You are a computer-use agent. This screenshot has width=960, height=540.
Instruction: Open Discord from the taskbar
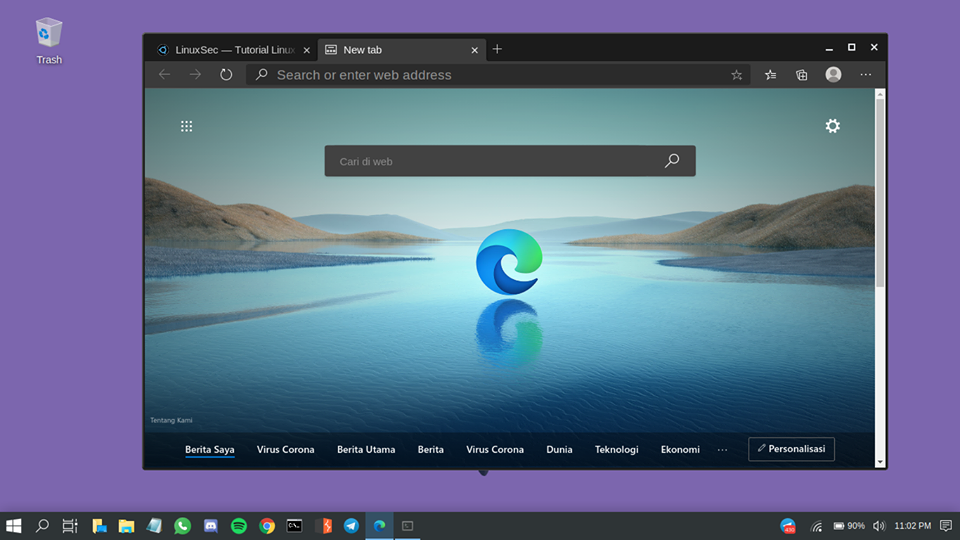[211, 526]
